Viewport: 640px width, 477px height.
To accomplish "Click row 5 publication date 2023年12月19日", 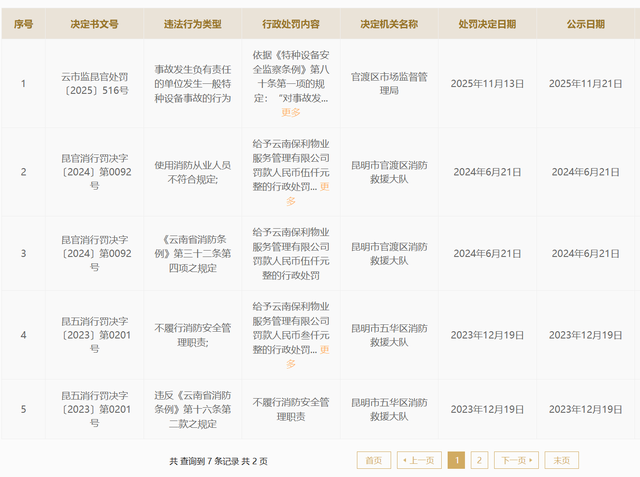I will [585, 409].
